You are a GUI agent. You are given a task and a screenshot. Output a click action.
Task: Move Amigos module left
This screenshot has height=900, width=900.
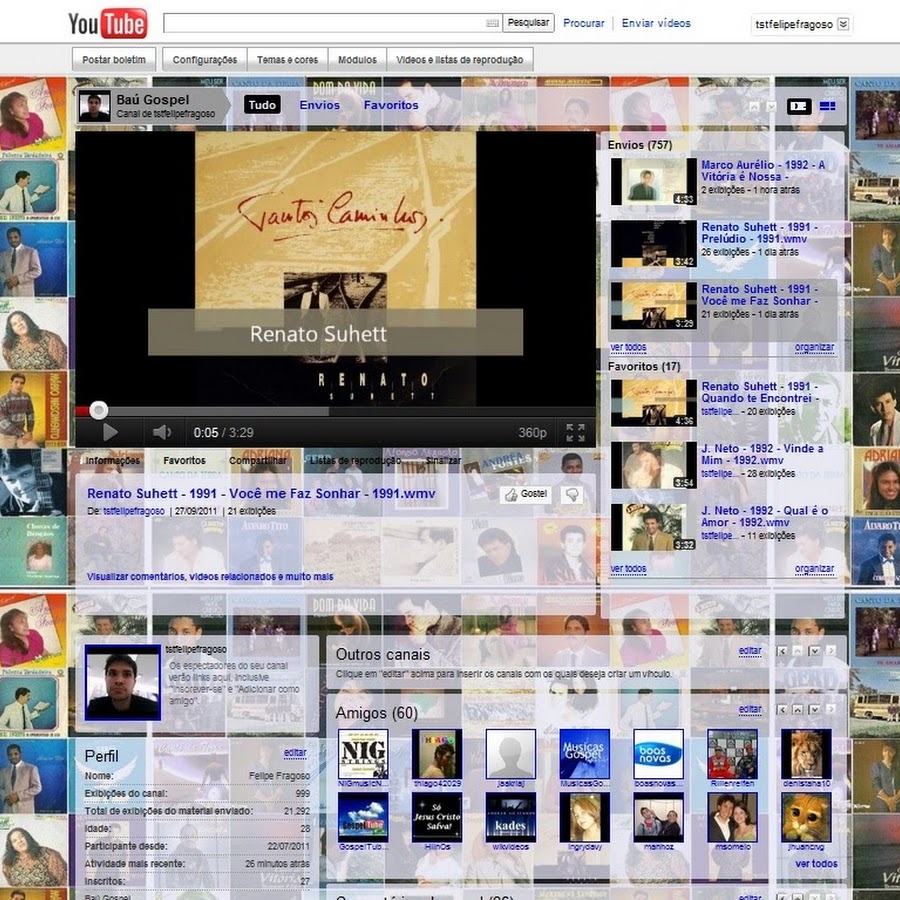coord(781,709)
